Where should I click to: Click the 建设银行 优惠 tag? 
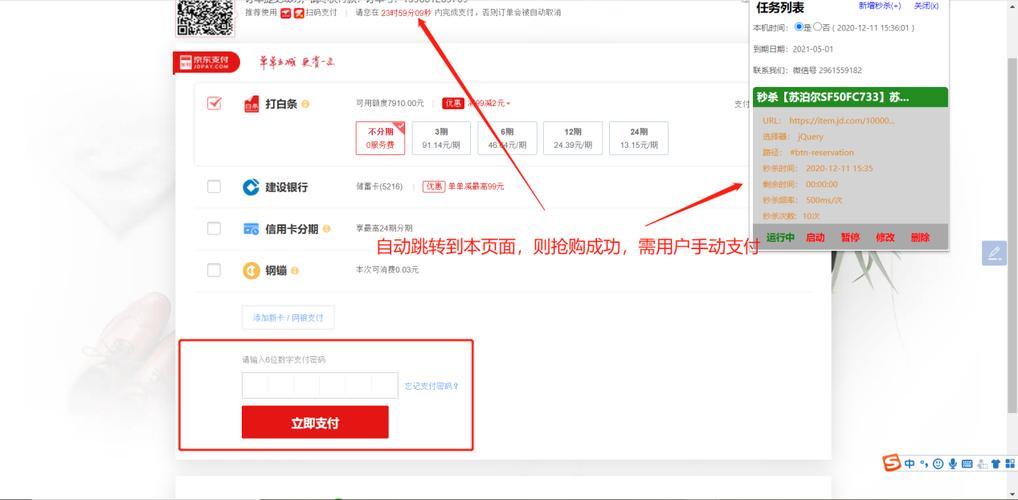[434, 186]
